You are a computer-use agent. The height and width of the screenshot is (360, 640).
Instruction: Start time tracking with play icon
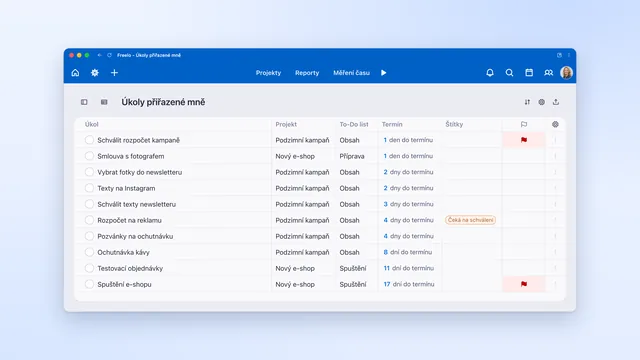[384, 73]
